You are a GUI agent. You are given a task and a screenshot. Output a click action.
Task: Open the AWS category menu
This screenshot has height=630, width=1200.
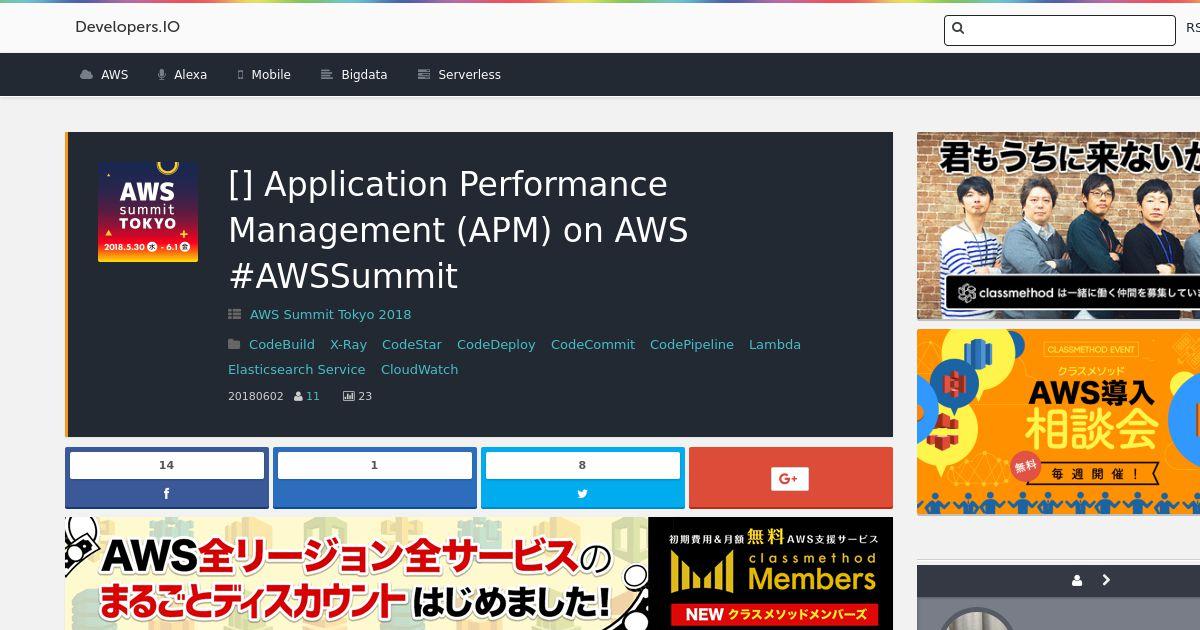click(x=104, y=75)
